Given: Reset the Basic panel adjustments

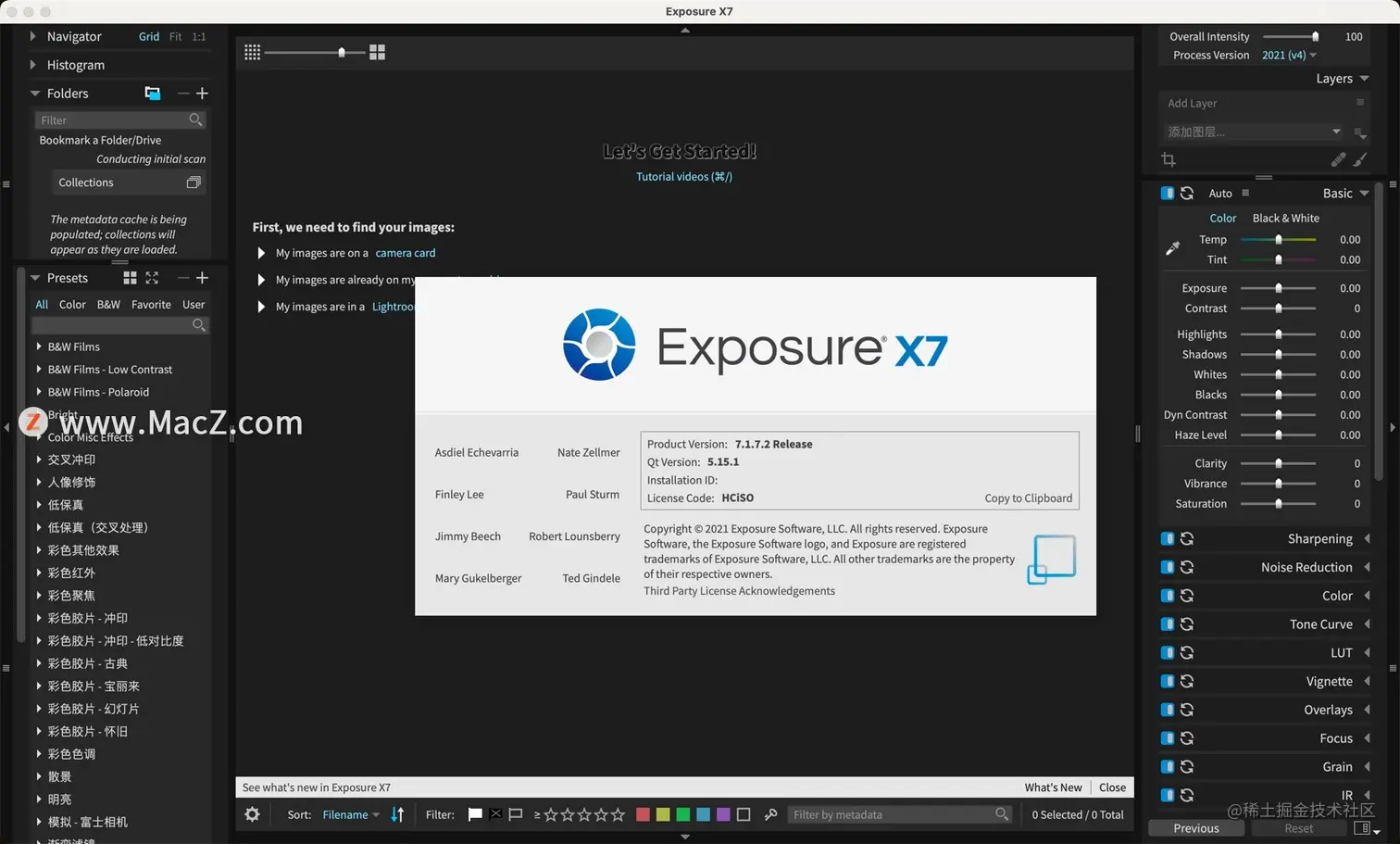Looking at the screenshot, I should click(1188, 193).
